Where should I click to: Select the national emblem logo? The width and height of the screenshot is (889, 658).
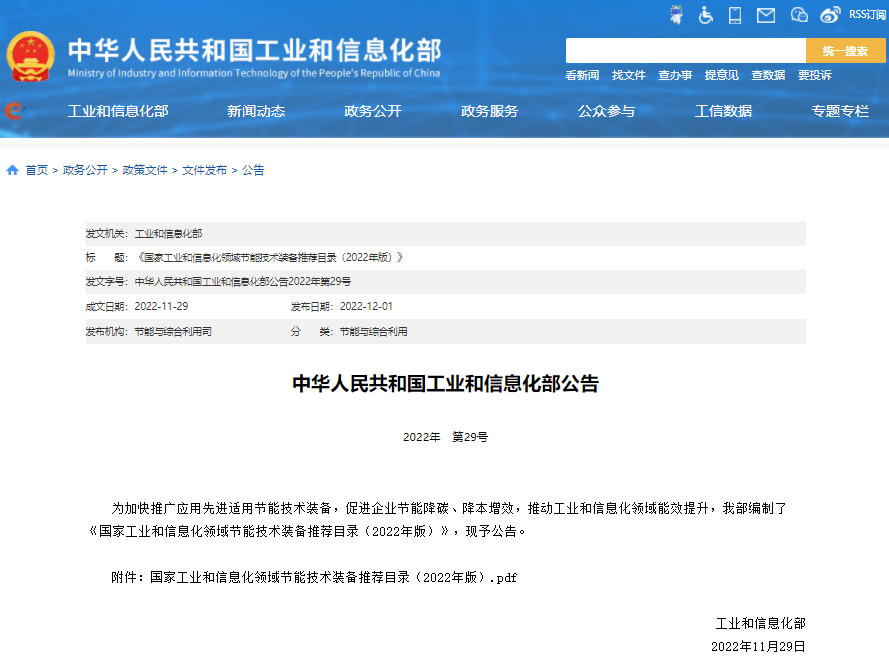[x=31, y=49]
